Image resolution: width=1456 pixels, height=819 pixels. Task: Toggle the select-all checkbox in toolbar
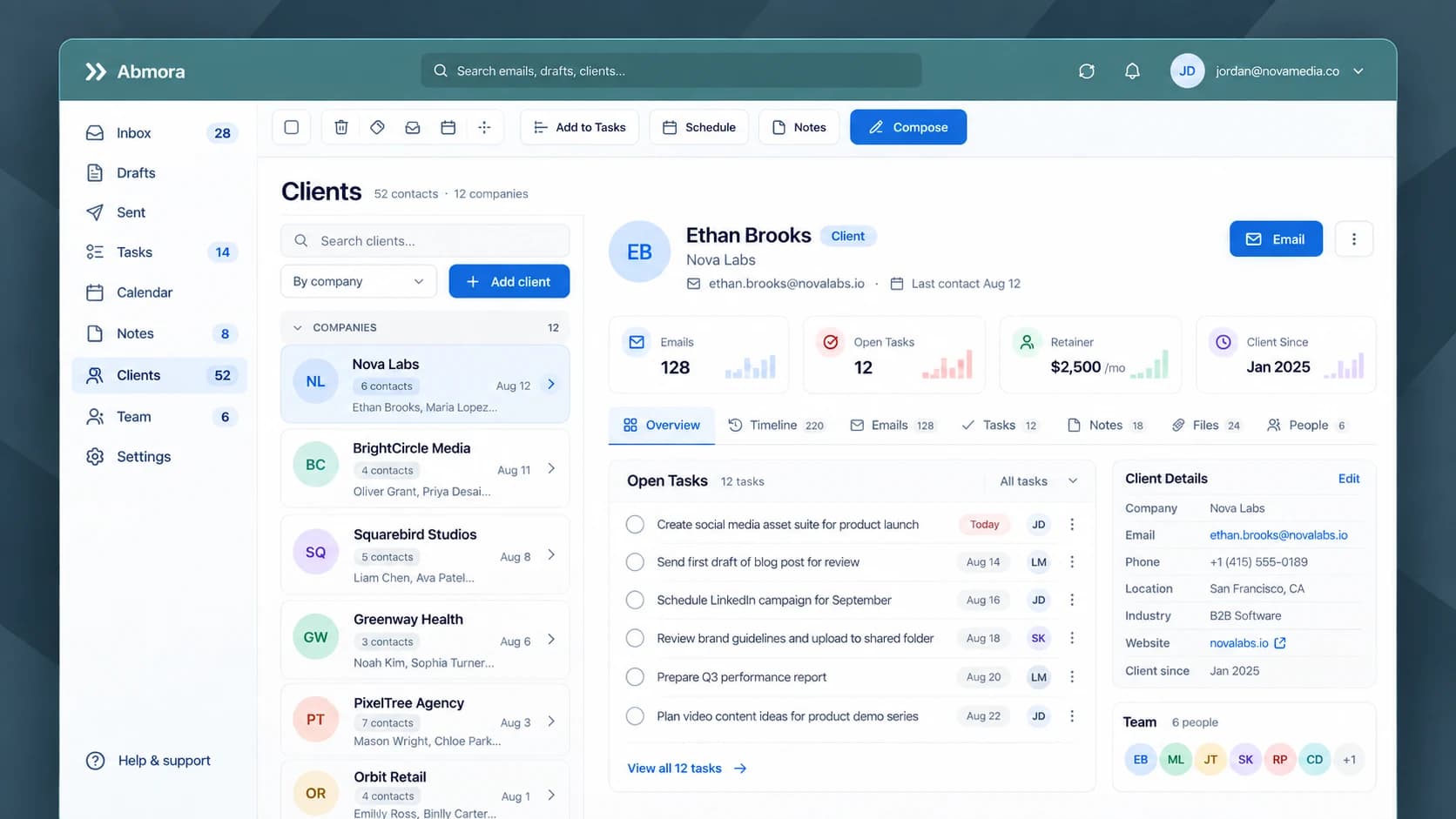(292, 127)
